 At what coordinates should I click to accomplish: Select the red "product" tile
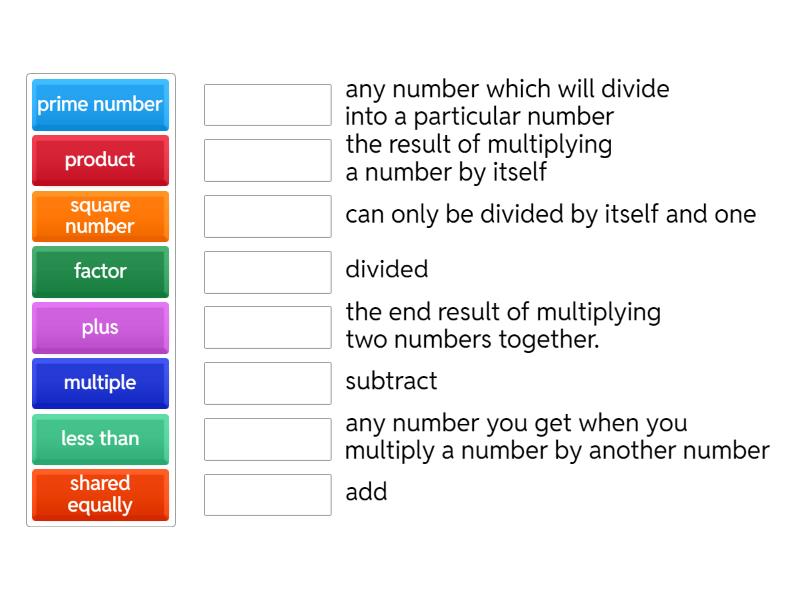point(100,160)
